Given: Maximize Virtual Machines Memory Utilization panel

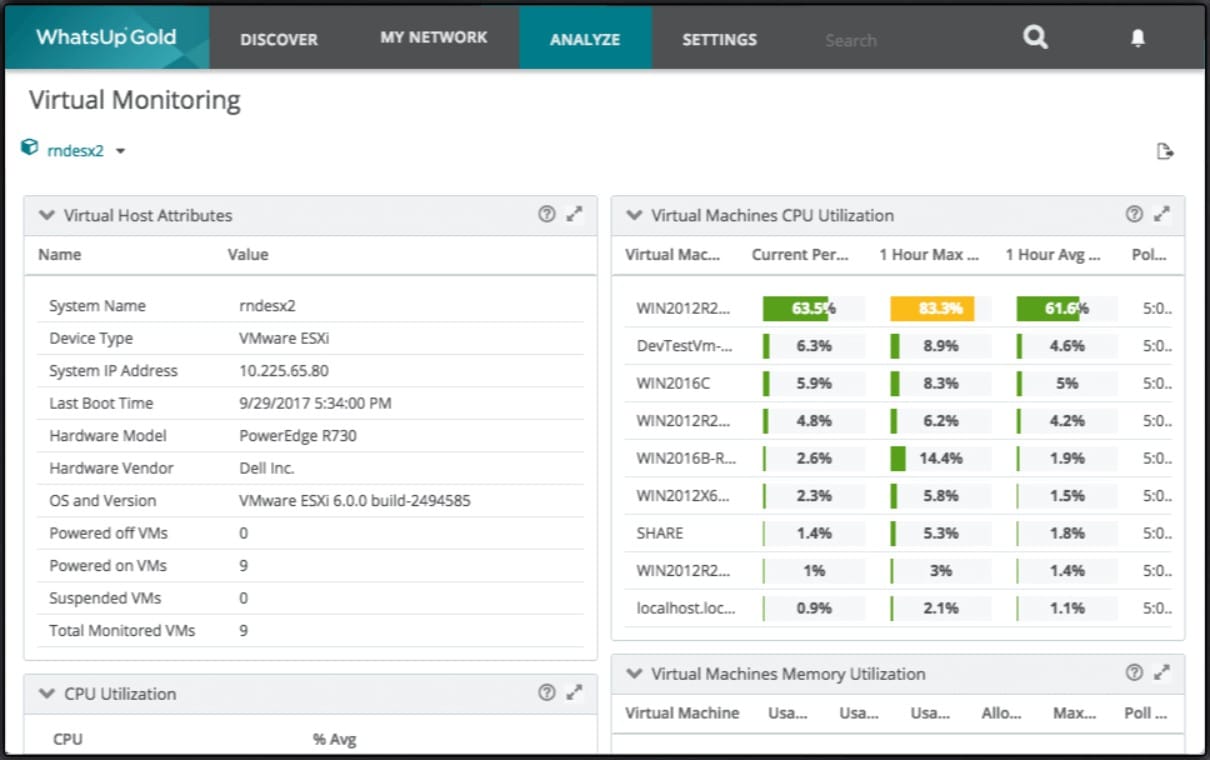Looking at the screenshot, I should pyautogui.click(x=1162, y=673).
